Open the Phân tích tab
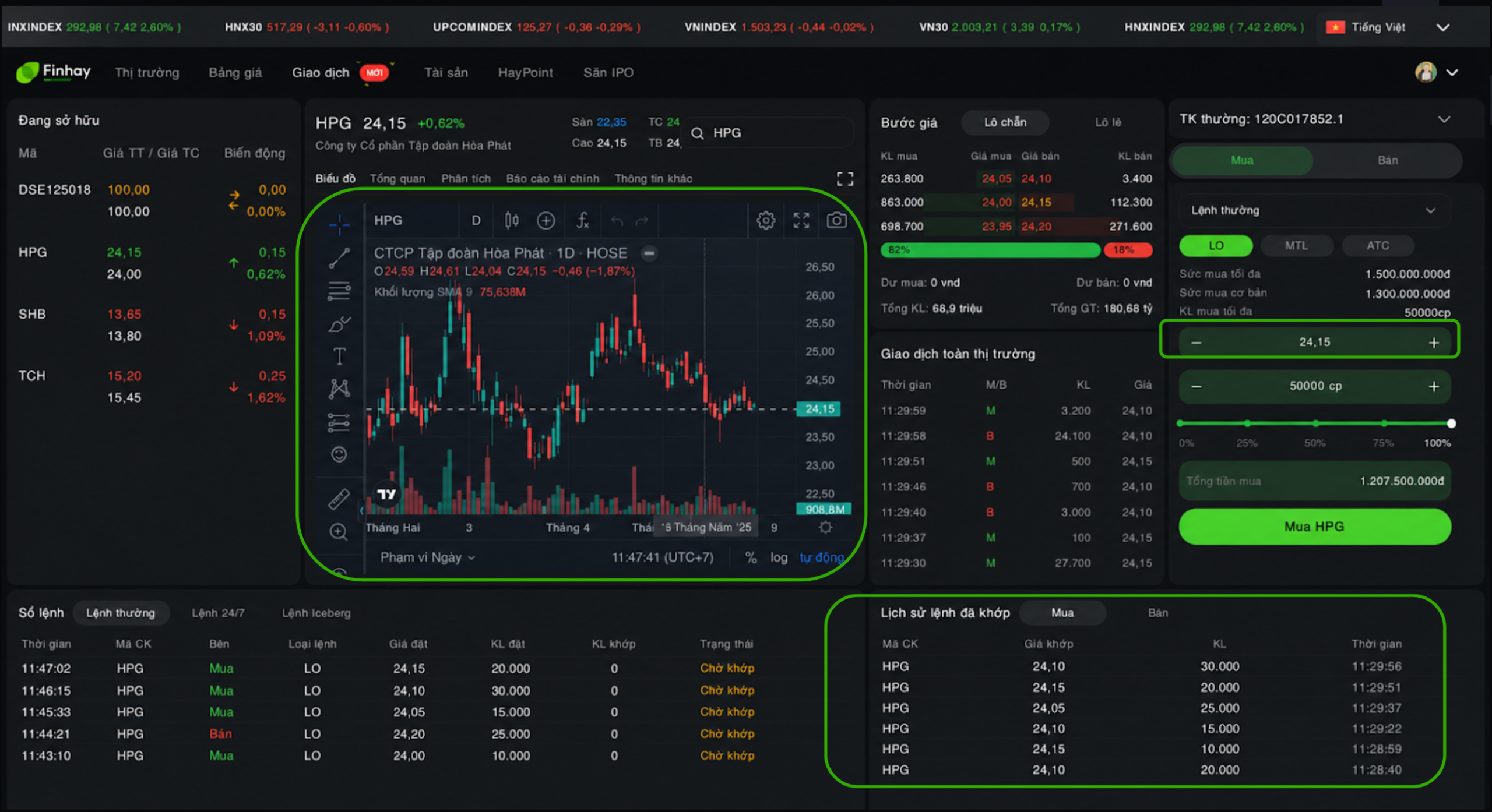 coord(466,179)
